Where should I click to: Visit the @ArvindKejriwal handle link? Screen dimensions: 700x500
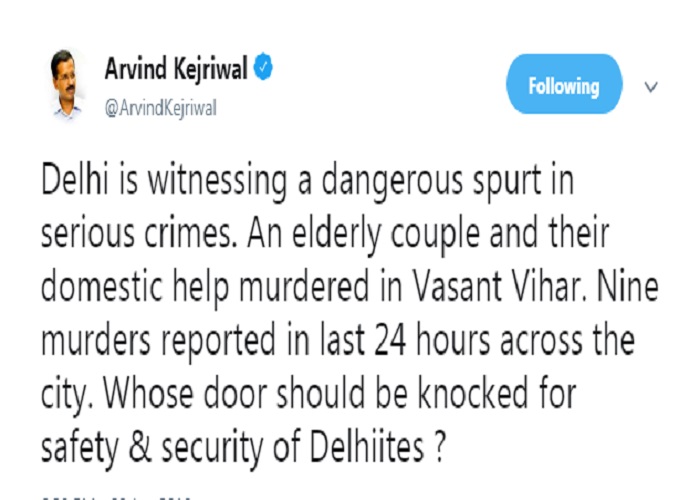(x=161, y=108)
